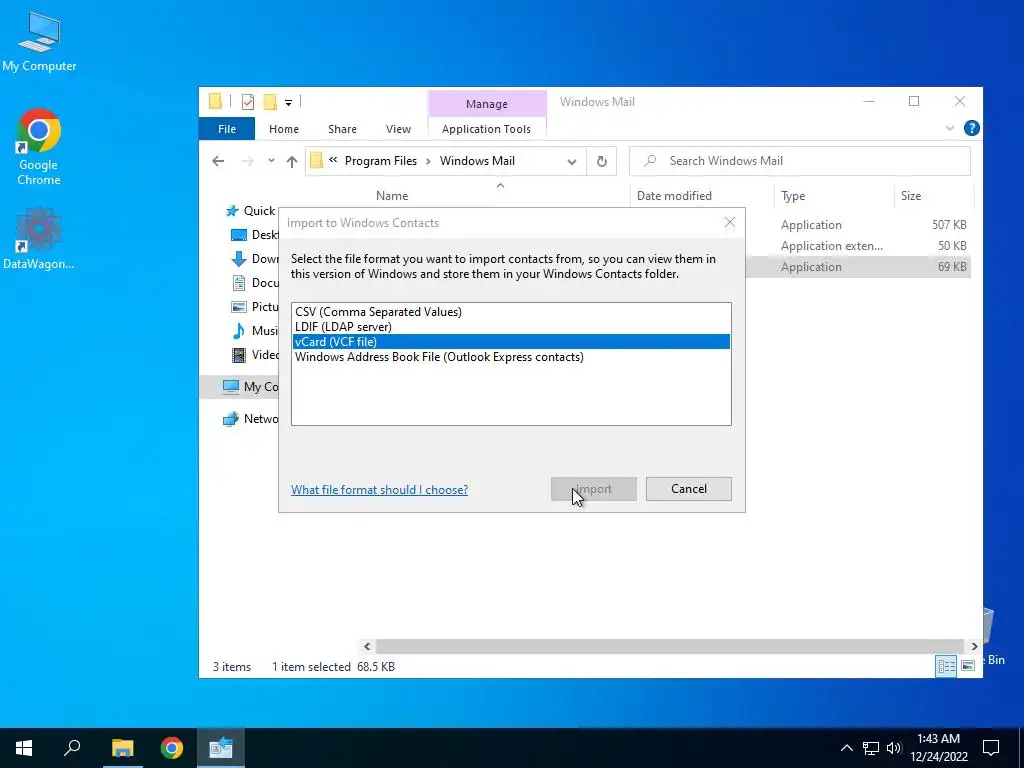This screenshot has height=768, width=1024.
Task: Click the Properties quick access icon
Action: tap(248, 102)
